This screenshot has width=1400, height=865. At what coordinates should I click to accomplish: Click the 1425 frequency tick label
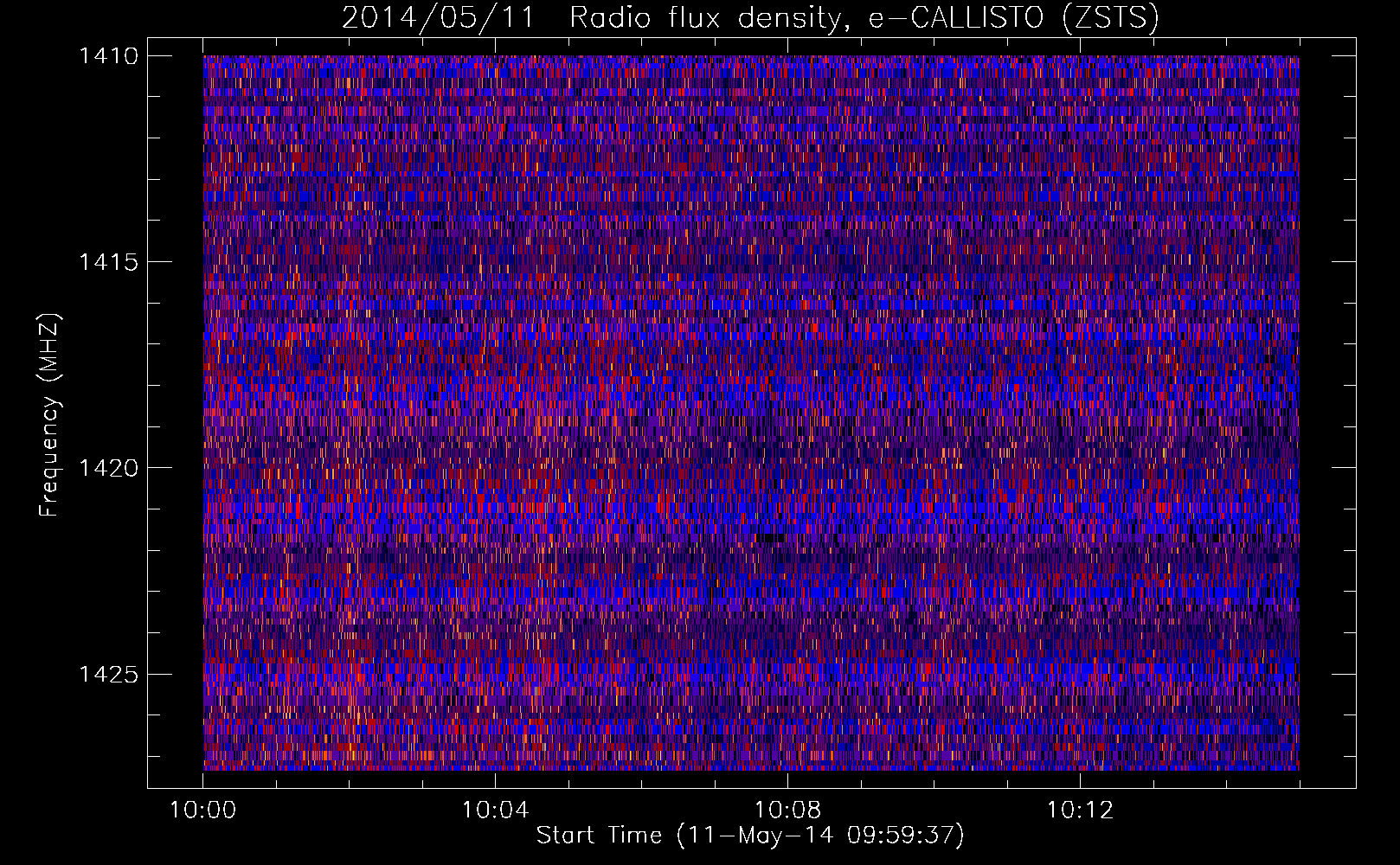[108, 674]
